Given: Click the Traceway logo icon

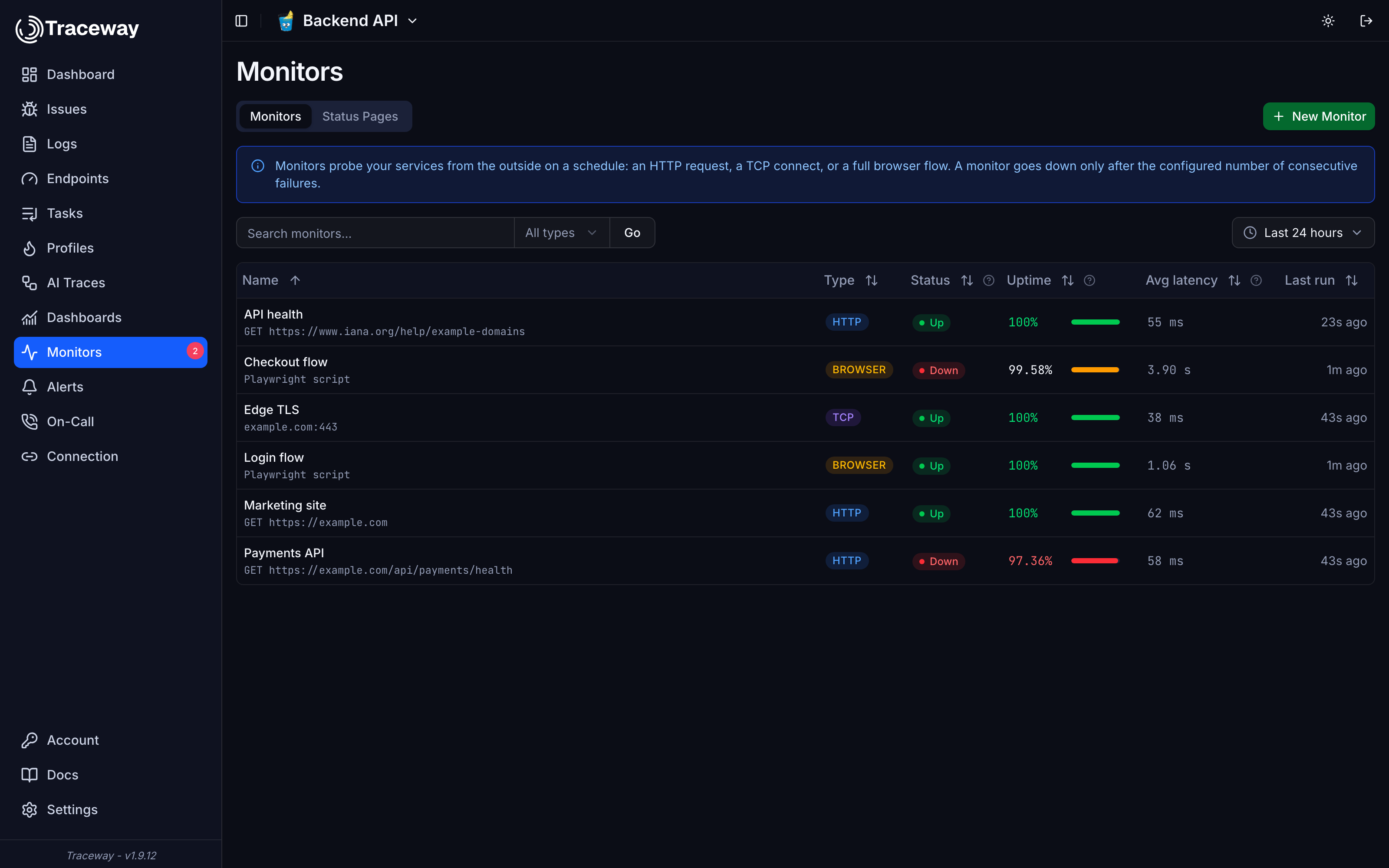Looking at the screenshot, I should tap(29, 29).
